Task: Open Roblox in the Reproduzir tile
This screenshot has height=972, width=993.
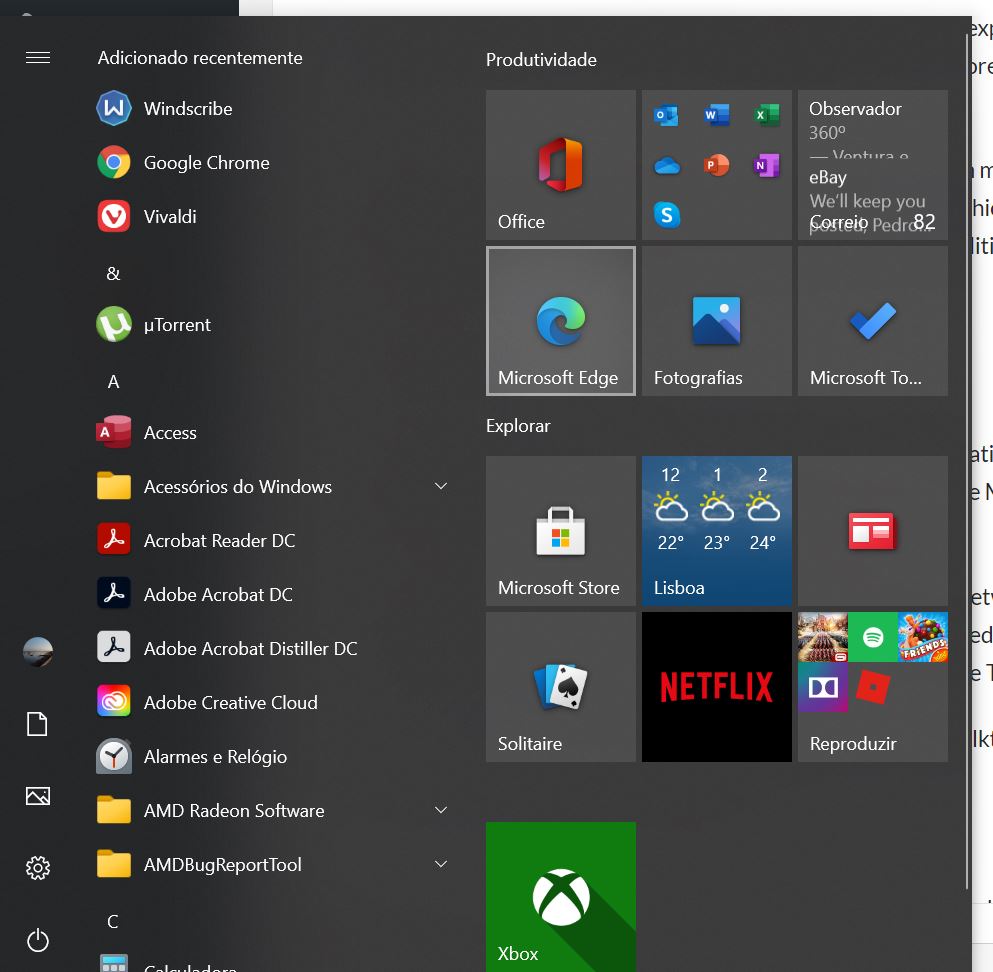Action: point(873,686)
